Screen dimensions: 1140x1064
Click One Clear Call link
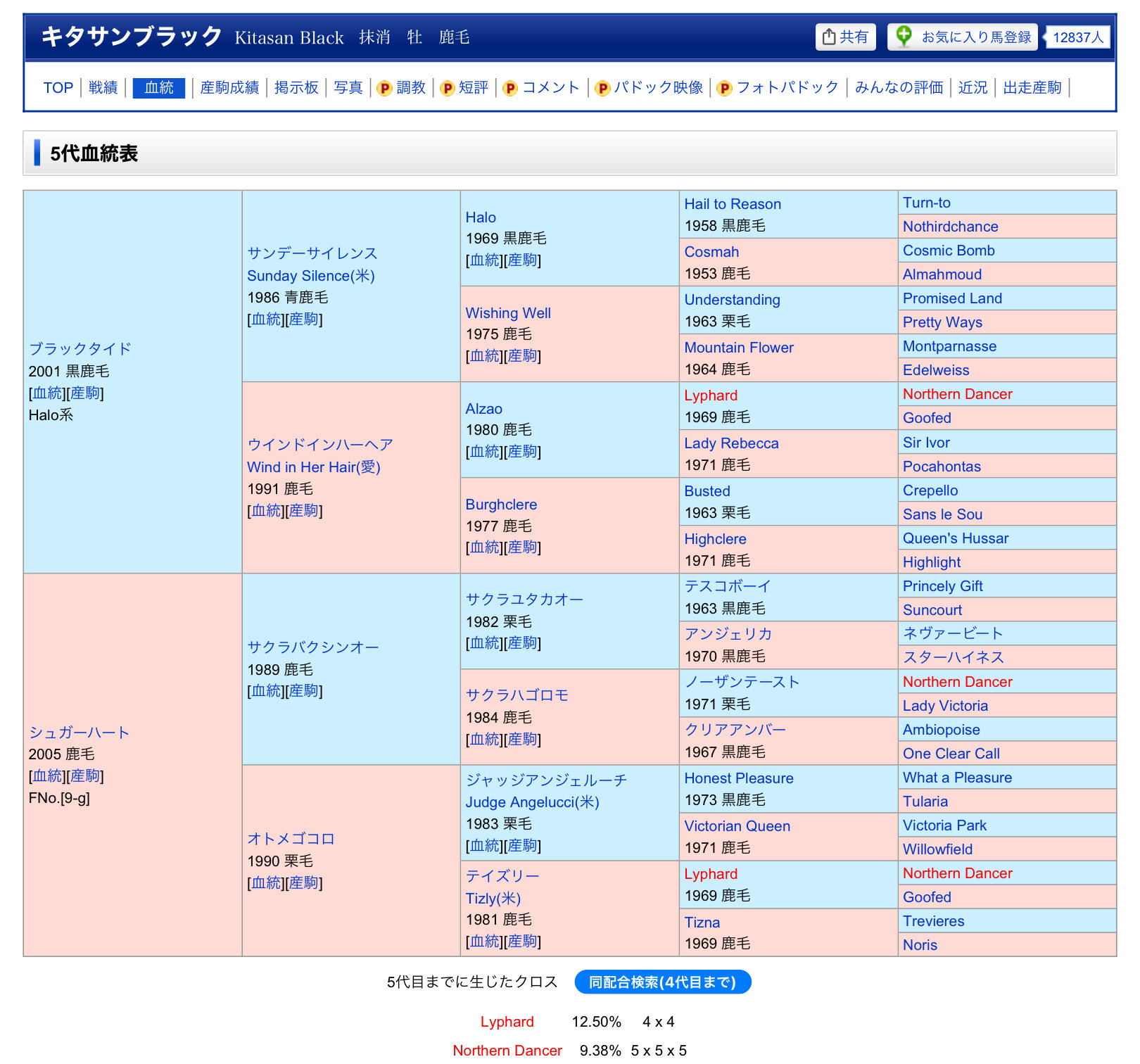(951, 754)
